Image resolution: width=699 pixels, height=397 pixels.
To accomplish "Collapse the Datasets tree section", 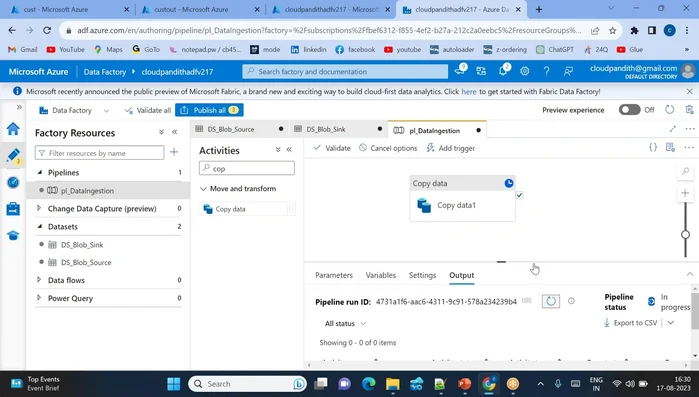I will pyautogui.click(x=40, y=226).
